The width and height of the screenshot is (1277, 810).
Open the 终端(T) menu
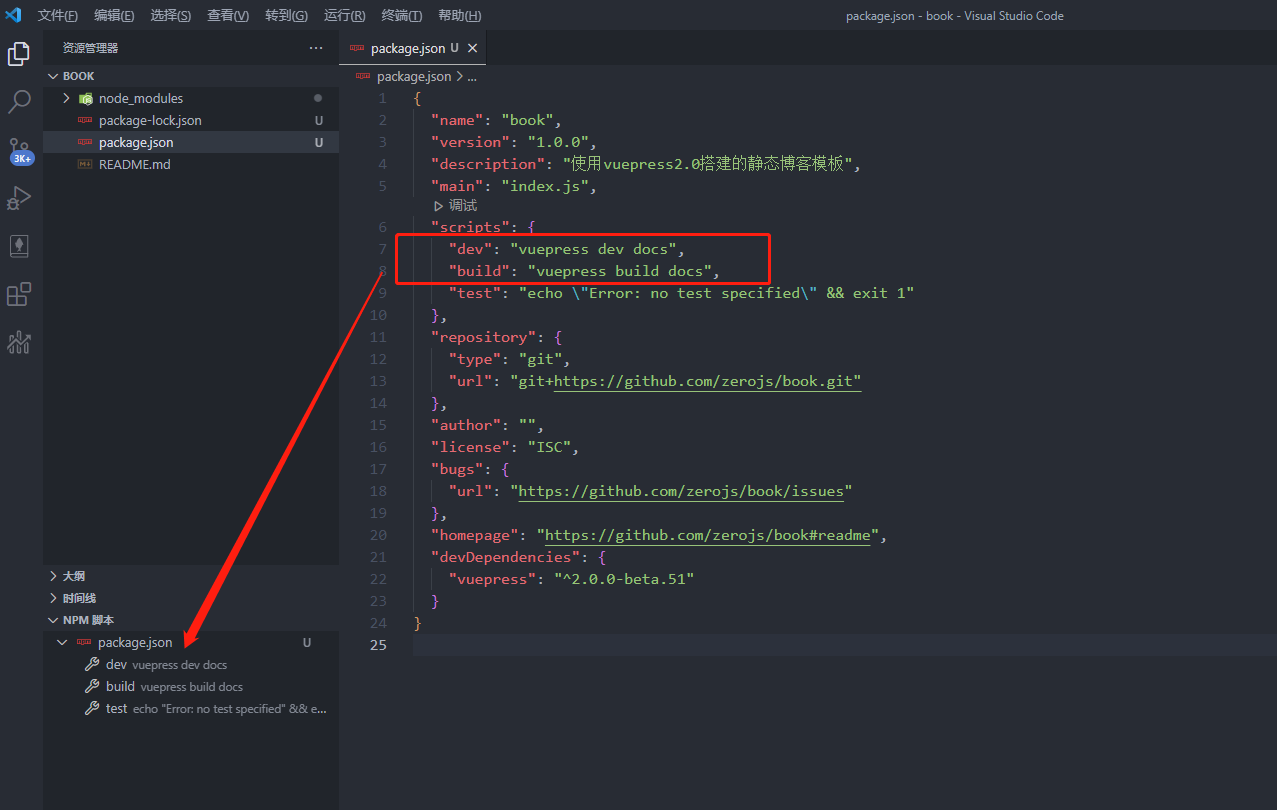[402, 16]
